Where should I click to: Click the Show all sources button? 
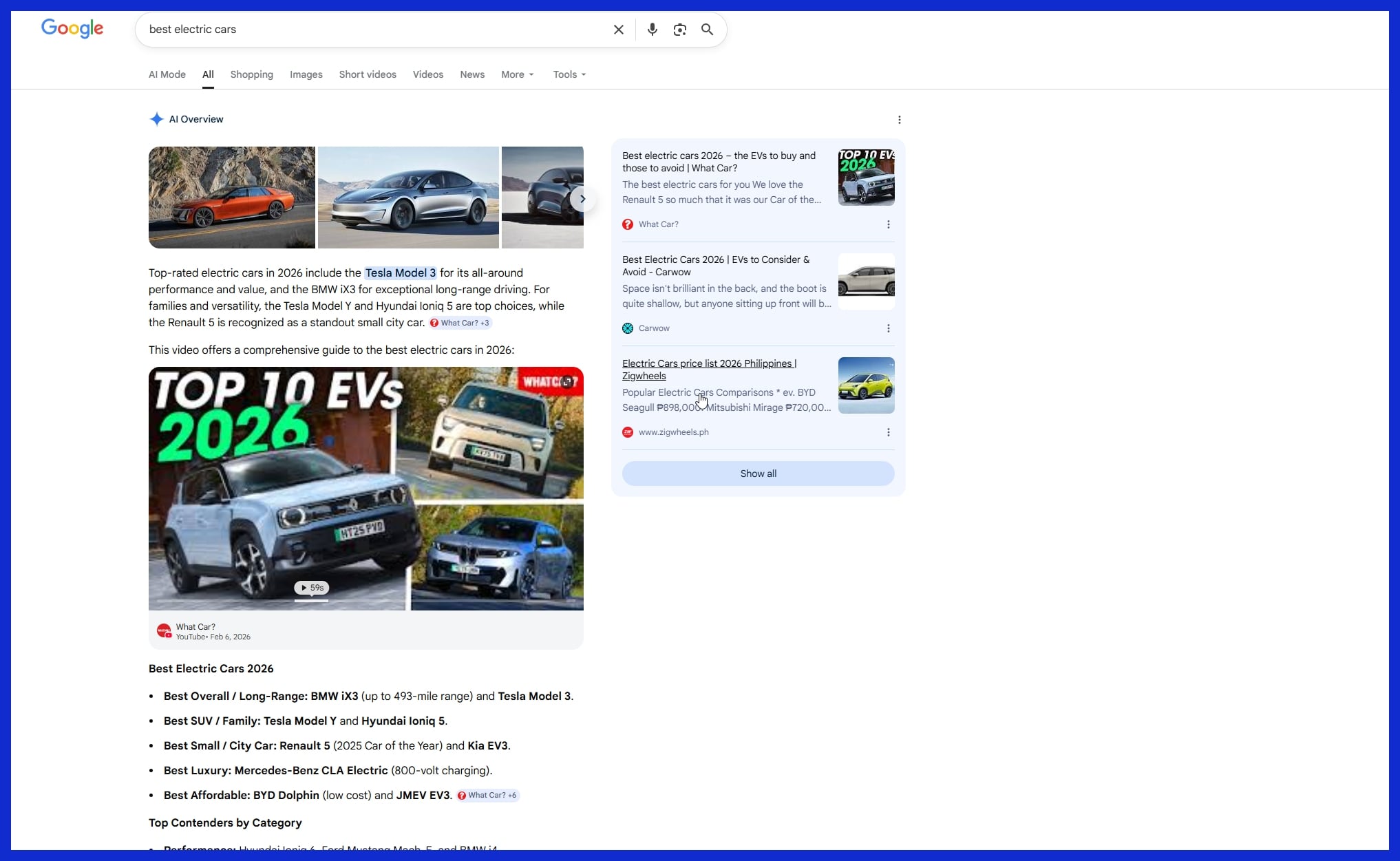pos(758,474)
